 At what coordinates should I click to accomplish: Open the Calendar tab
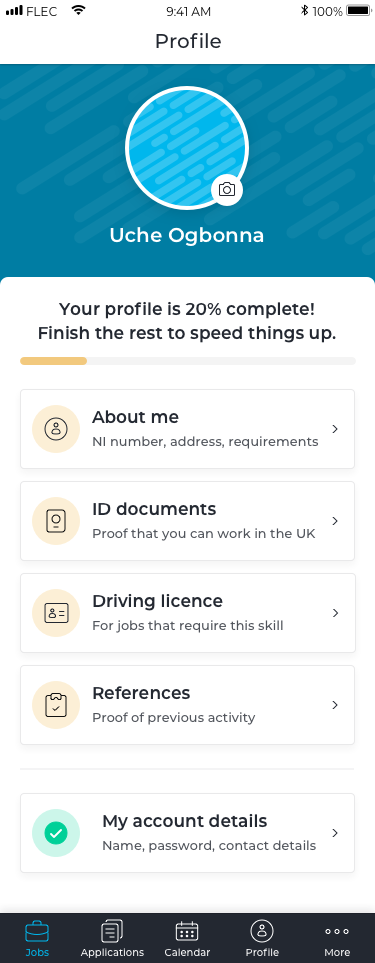coord(187,938)
